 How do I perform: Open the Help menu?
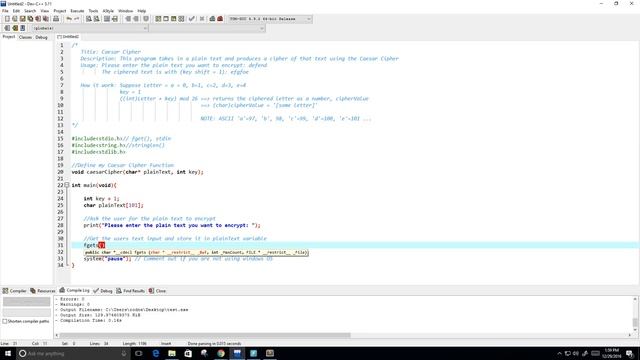(x=142, y=11)
